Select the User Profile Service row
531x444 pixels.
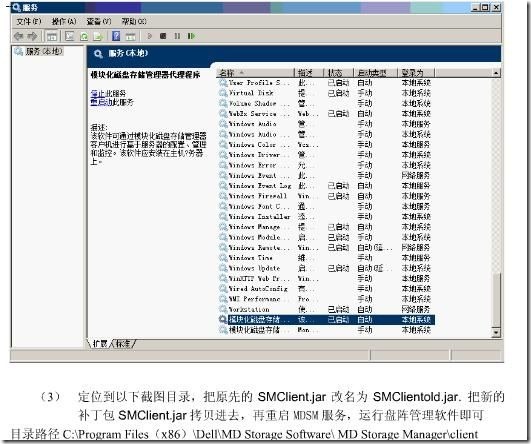tap(326, 83)
